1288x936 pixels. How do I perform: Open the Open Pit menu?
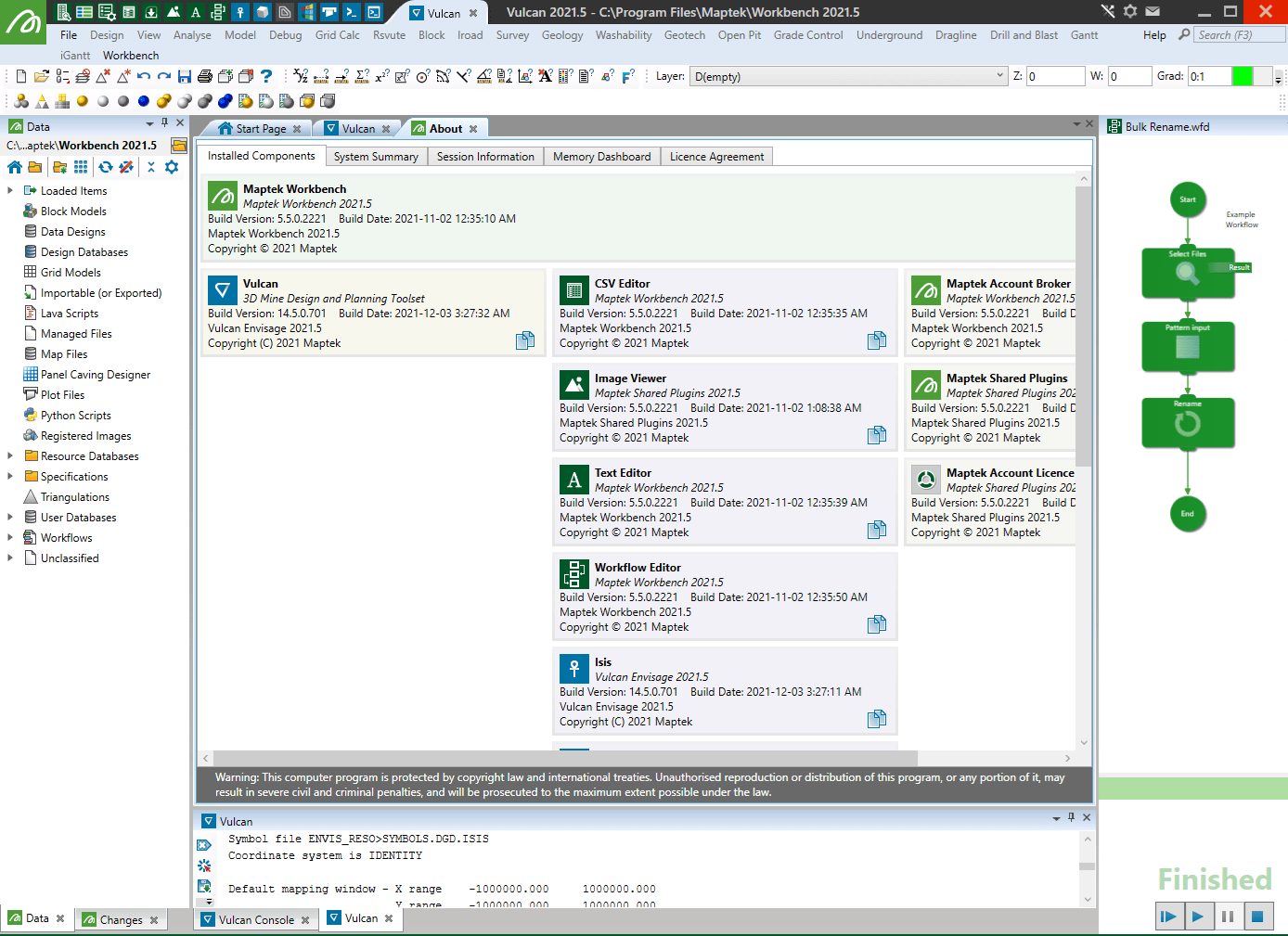tap(740, 35)
